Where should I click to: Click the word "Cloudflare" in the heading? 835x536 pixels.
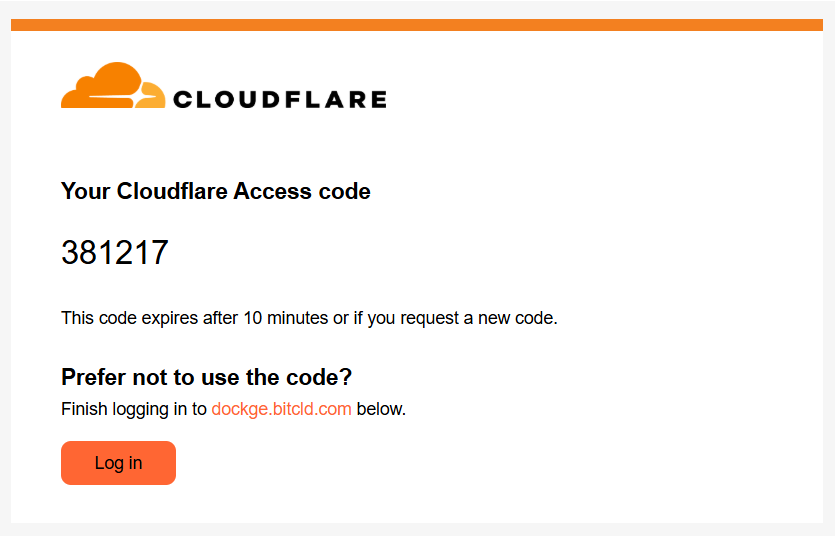click(173, 191)
